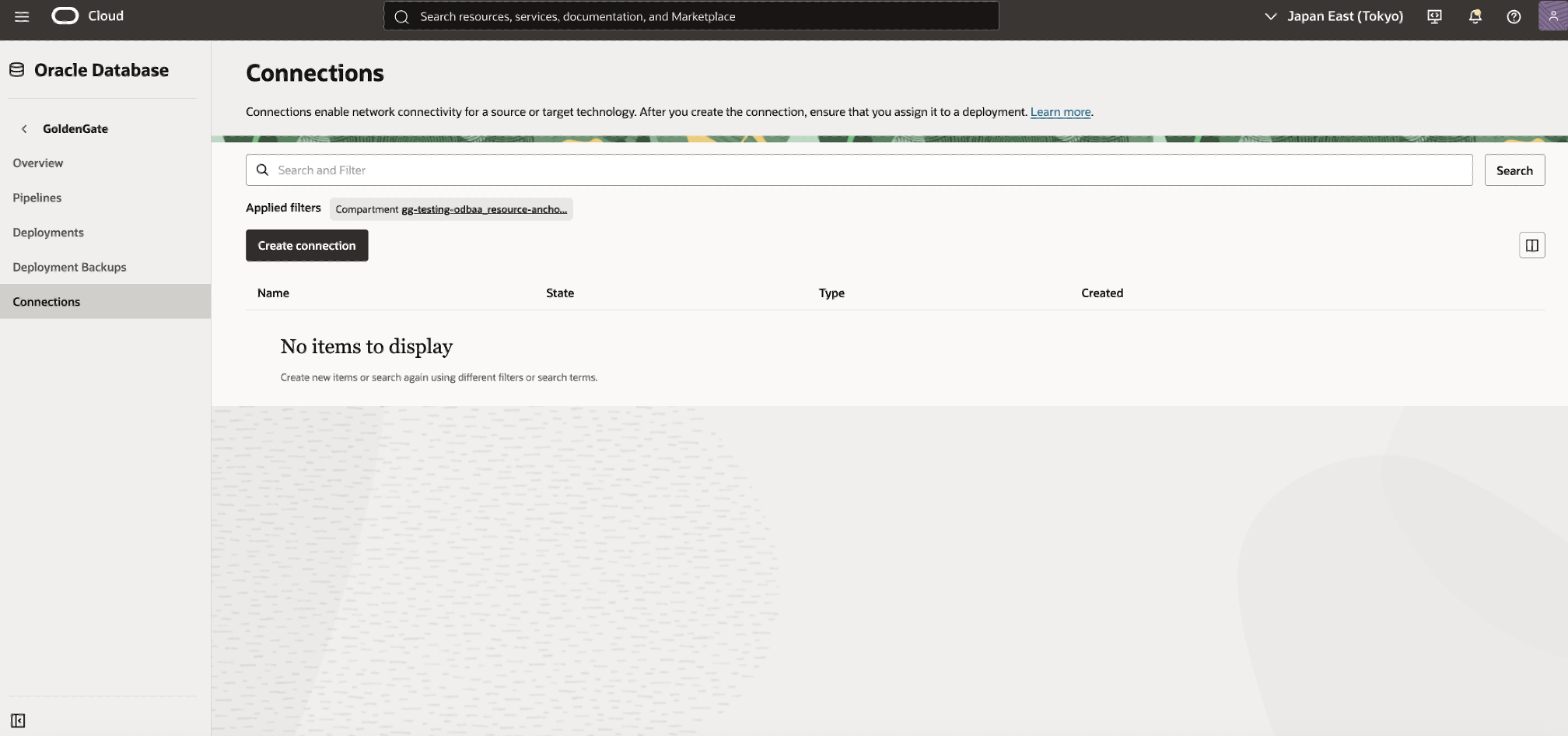This screenshot has width=1568, height=736.
Task: Click the Oracle Database title
Action: tap(101, 70)
